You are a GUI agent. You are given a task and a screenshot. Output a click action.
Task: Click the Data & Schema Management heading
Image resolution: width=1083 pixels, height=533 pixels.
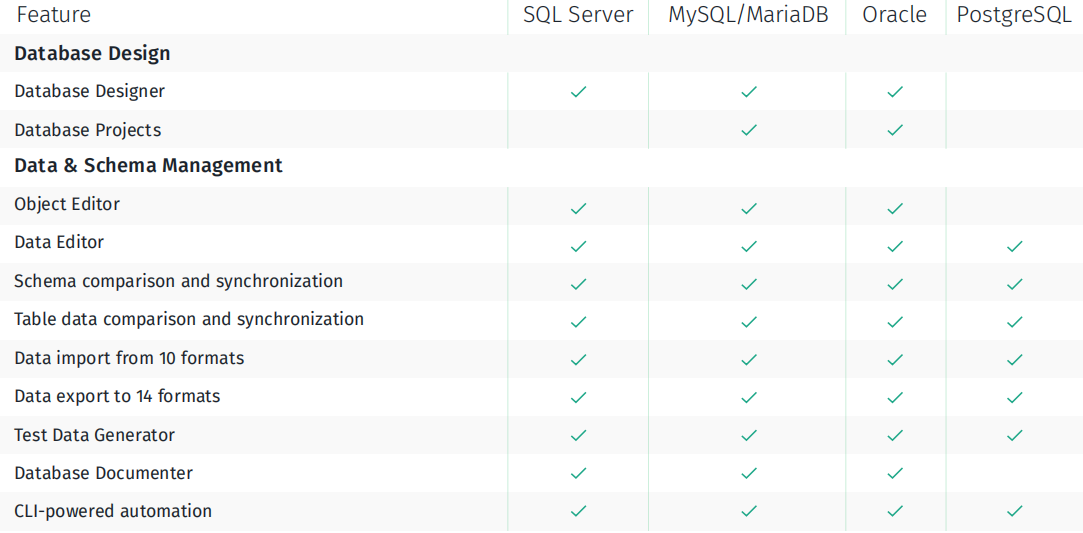[148, 166]
